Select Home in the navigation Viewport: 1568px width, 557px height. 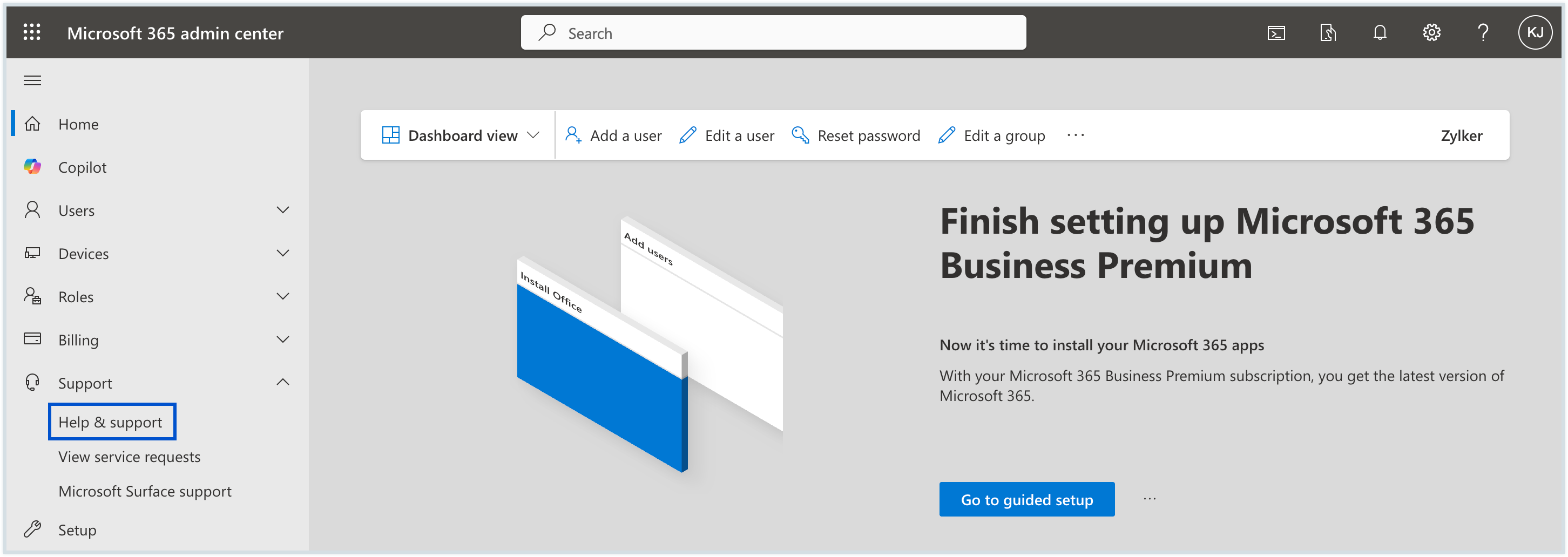coord(78,124)
